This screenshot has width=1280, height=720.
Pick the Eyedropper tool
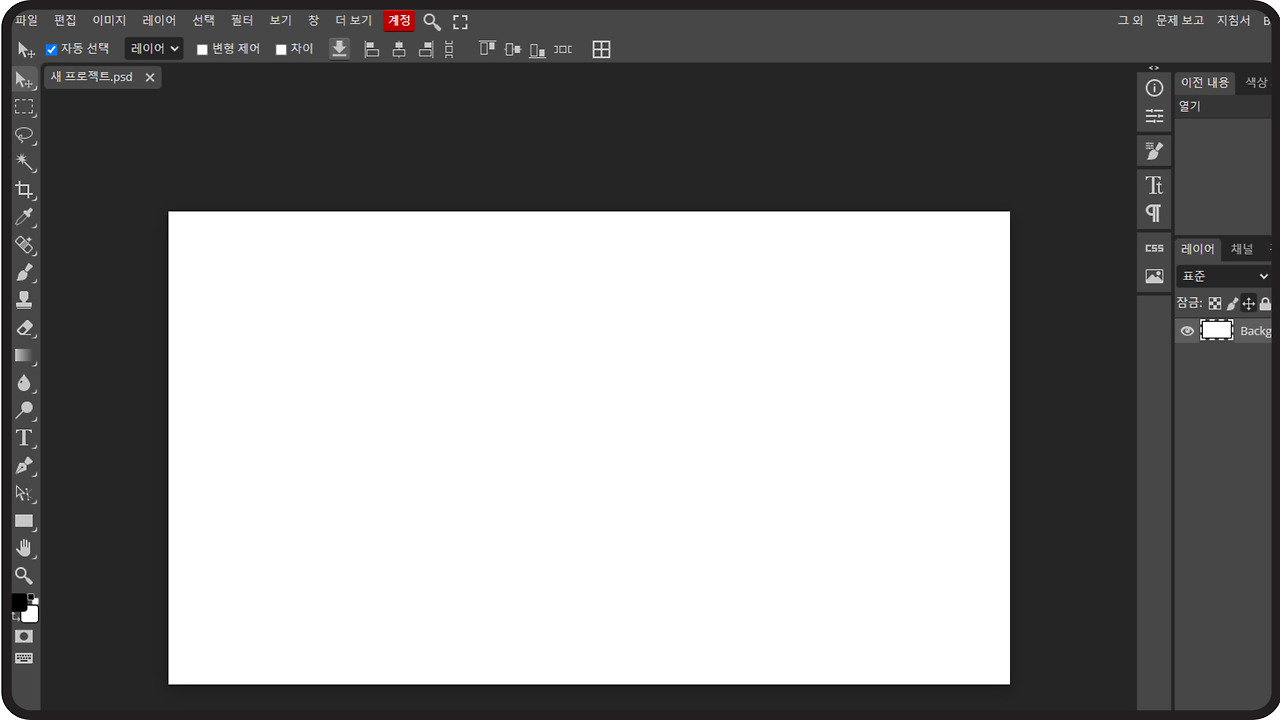tap(25, 218)
